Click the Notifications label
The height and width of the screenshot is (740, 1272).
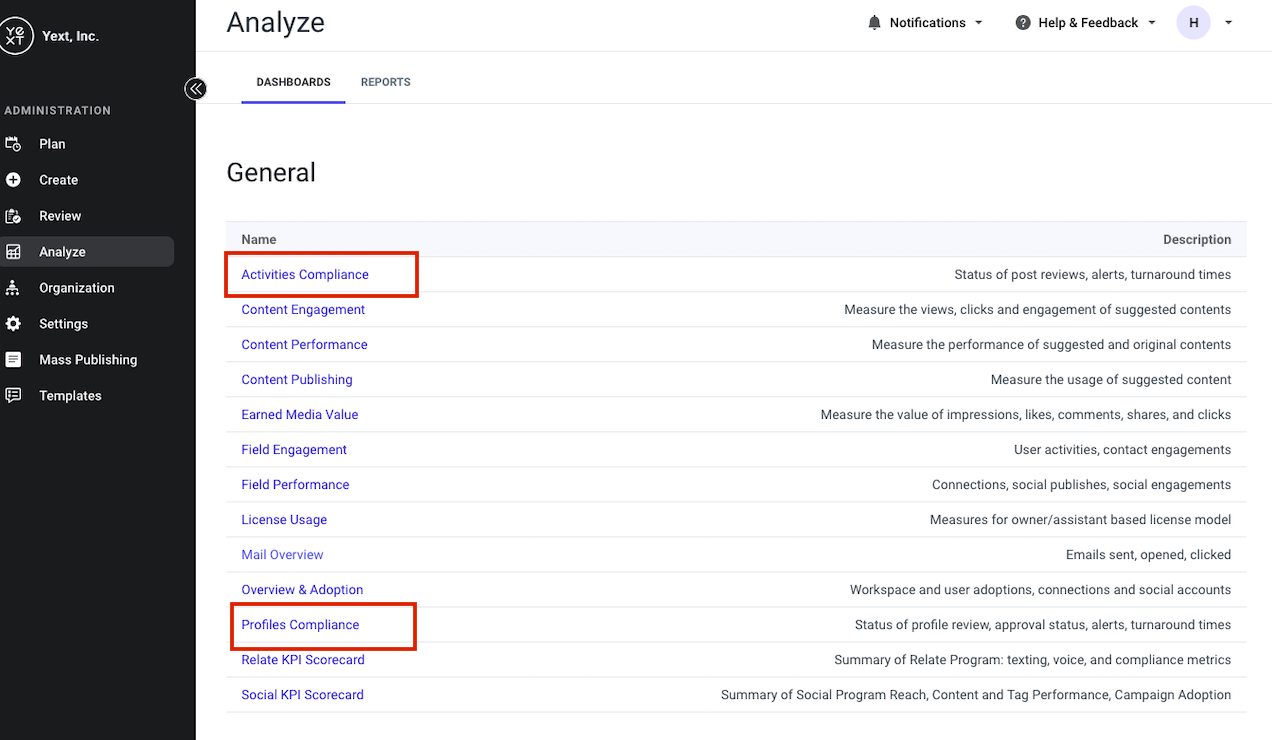pos(928,22)
